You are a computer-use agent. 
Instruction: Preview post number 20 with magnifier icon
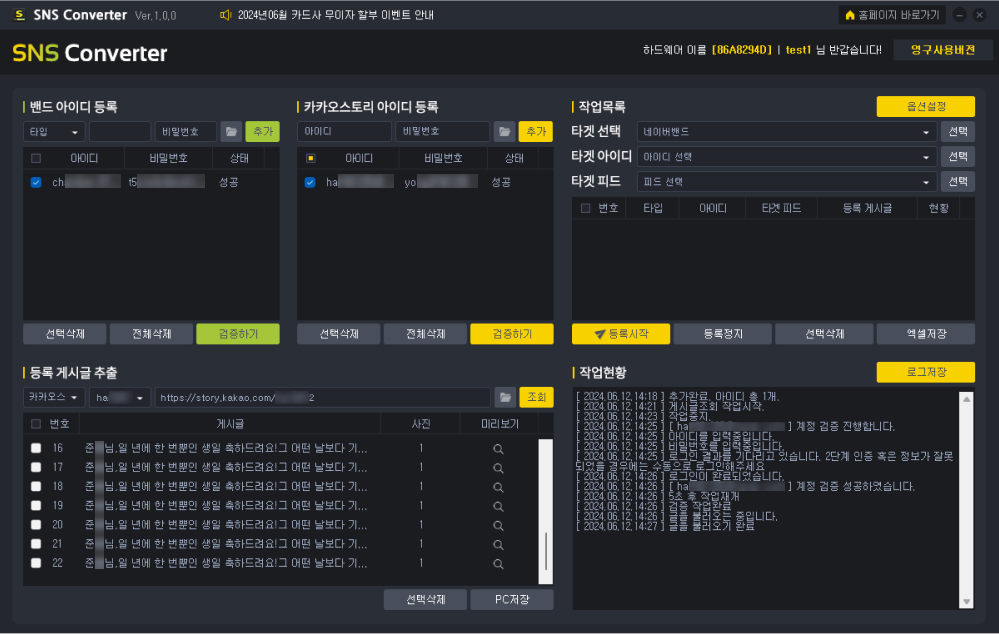[x=498, y=525]
